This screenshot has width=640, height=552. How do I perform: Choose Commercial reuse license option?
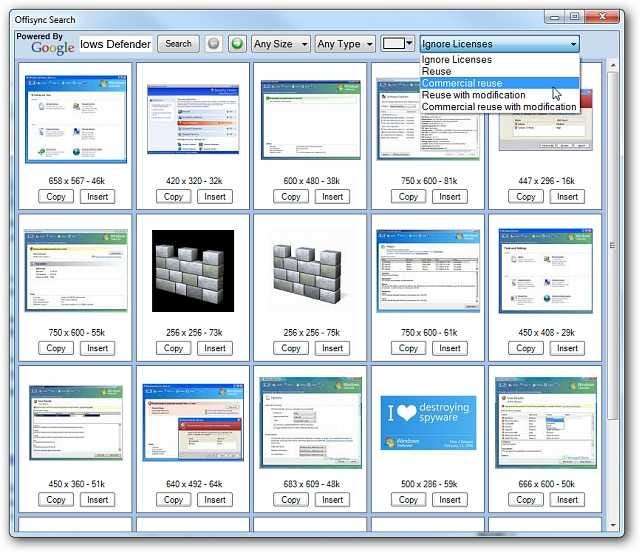(500, 83)
